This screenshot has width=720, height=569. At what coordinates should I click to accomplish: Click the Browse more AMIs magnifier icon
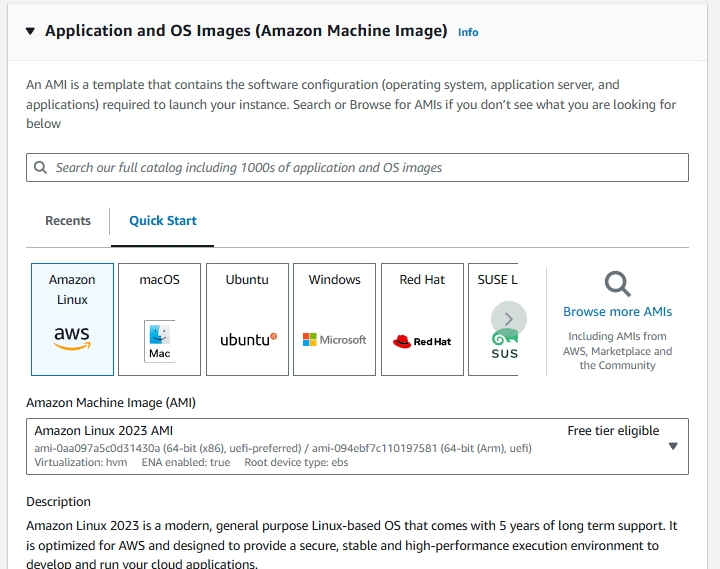pos(618,285)
